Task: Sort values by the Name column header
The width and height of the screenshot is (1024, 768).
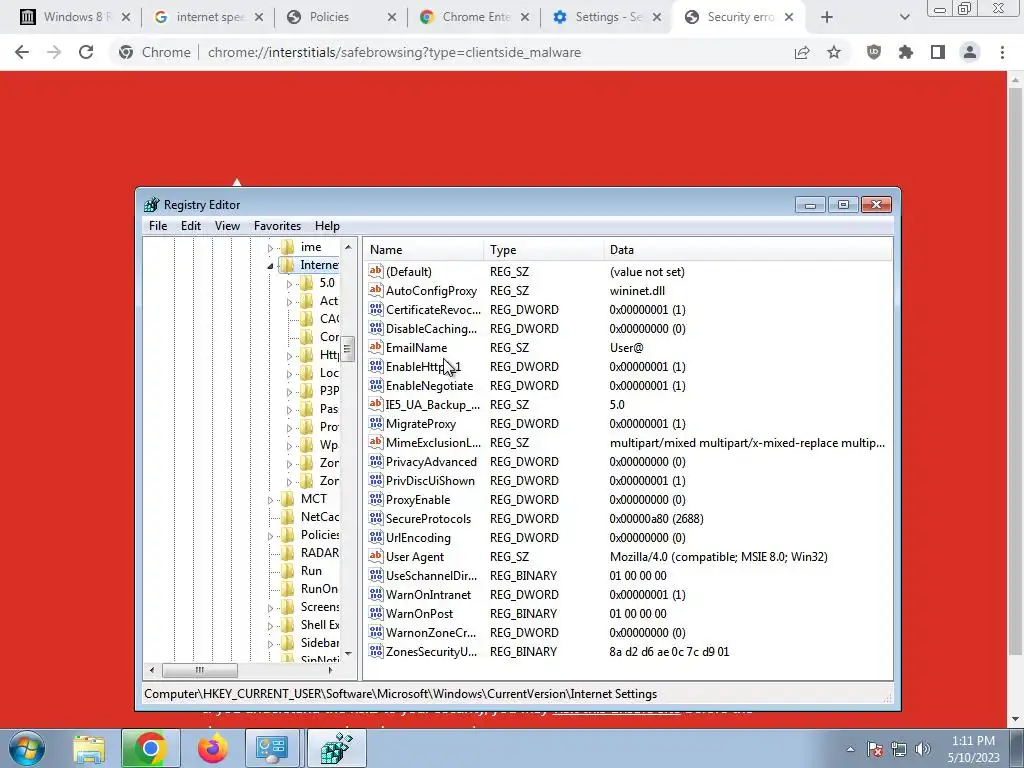Action: point(423,249)
